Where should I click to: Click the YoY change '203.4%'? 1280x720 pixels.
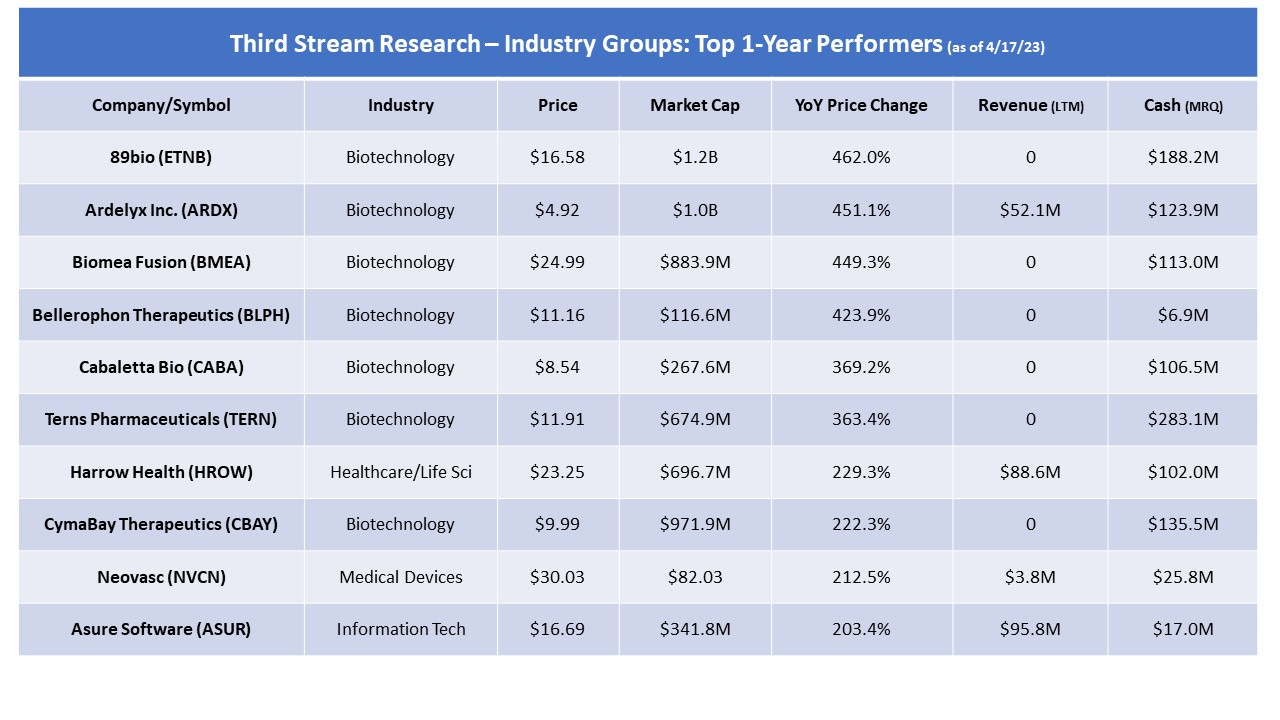pyautogui.click(x=861, y=629)
